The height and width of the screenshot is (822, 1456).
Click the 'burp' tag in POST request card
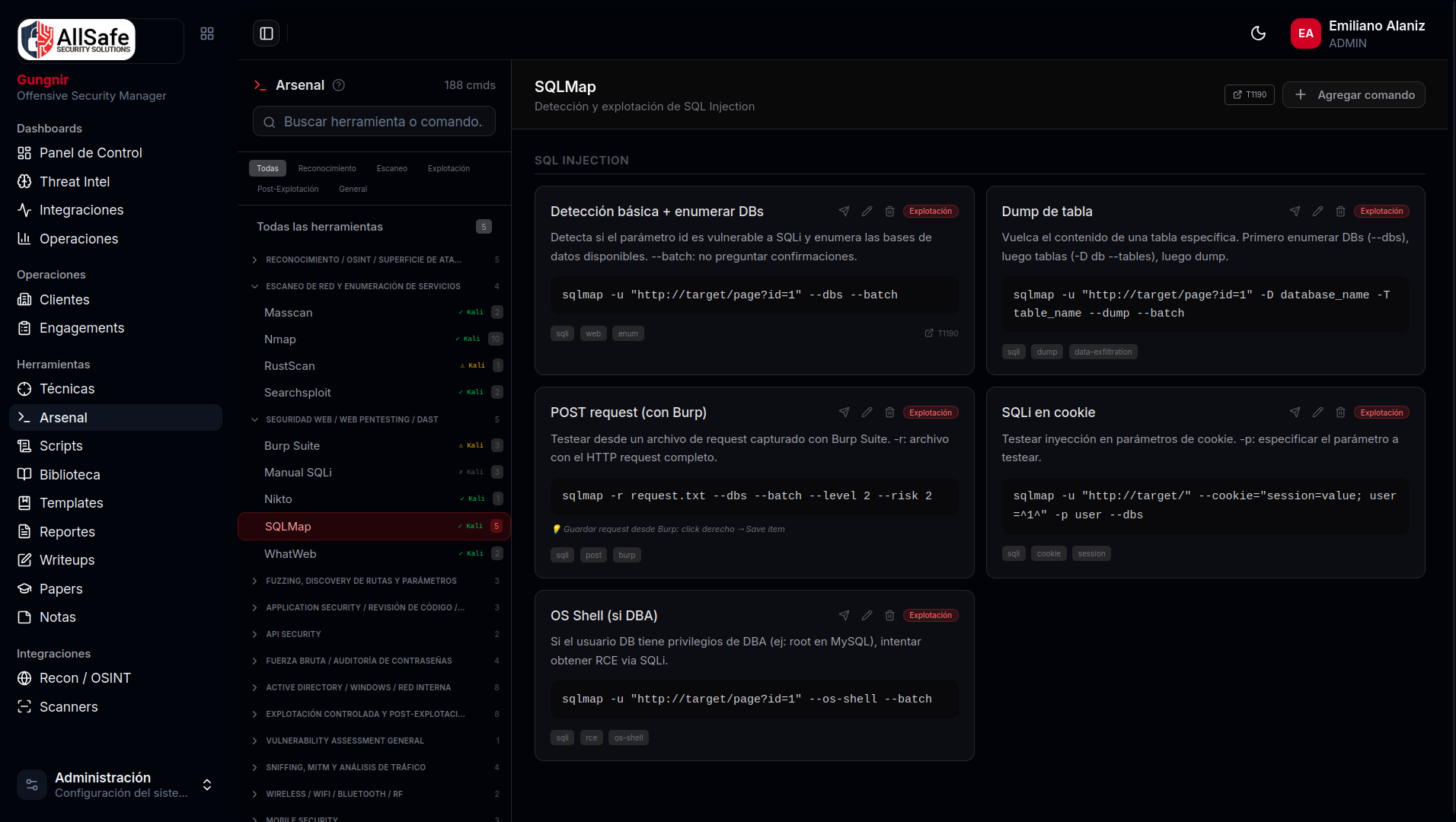coord(627,555)
